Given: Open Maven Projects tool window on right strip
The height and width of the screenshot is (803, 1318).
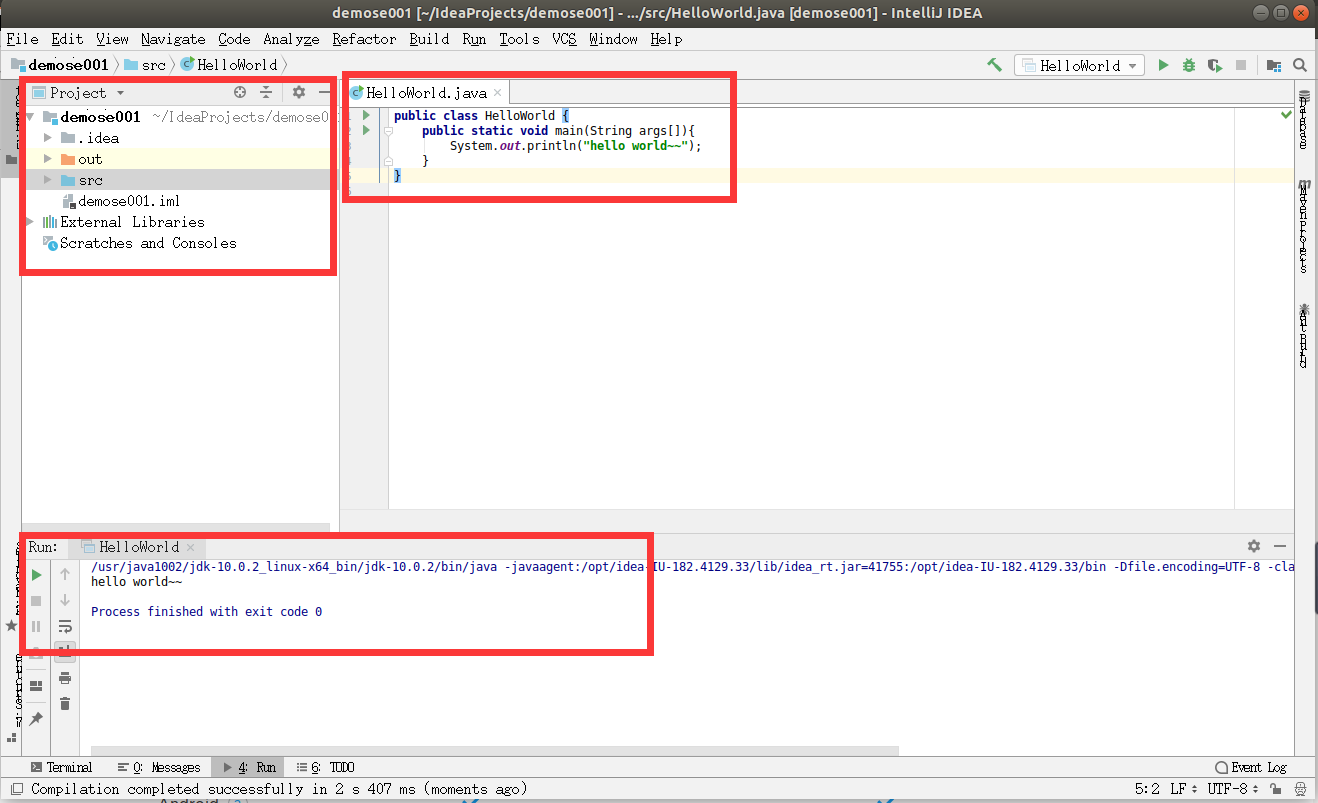Looking at the screenshot, I should coord(1304,227).
